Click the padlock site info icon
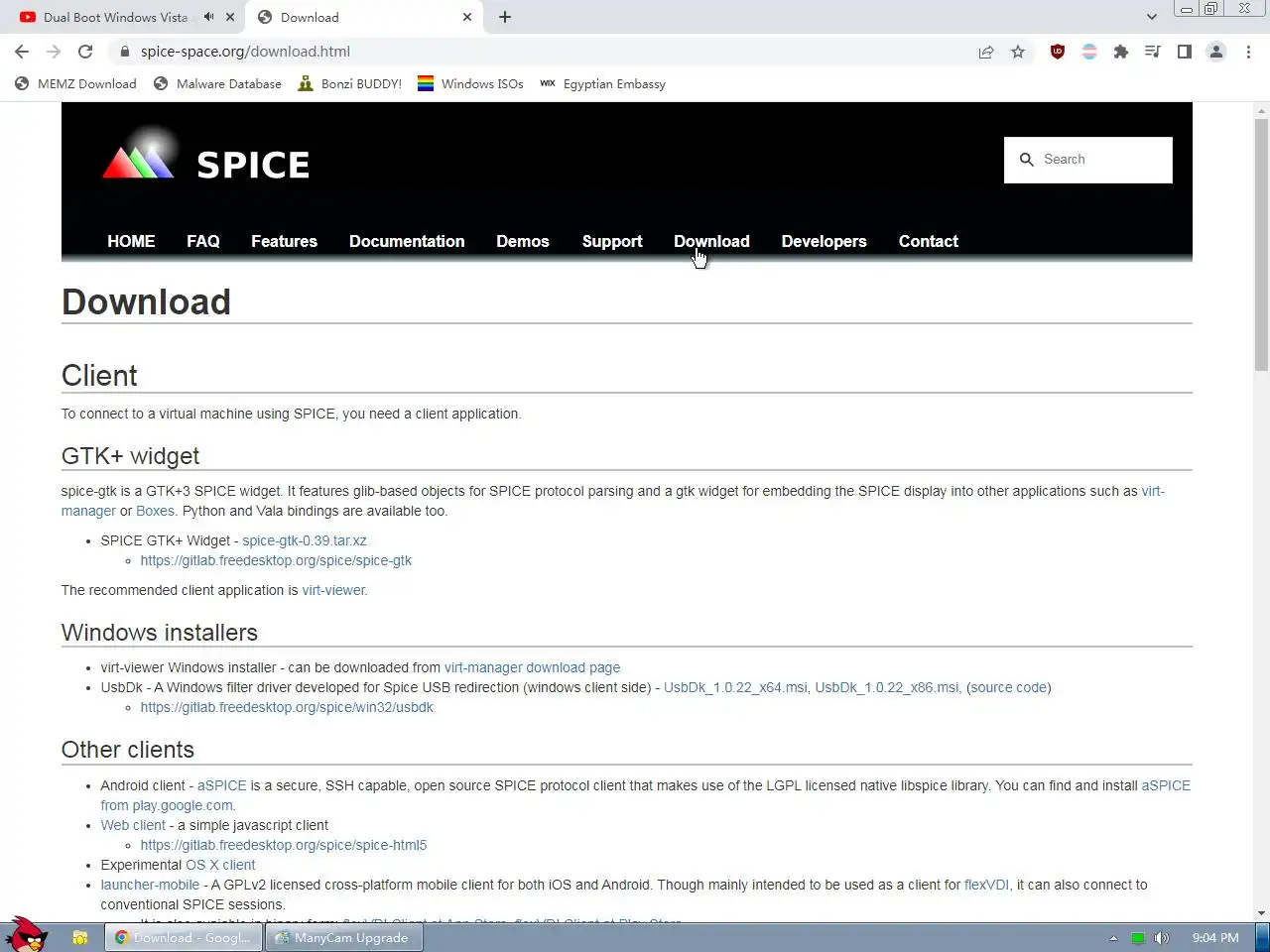1270x952 pixels. (x=125, y=52)
